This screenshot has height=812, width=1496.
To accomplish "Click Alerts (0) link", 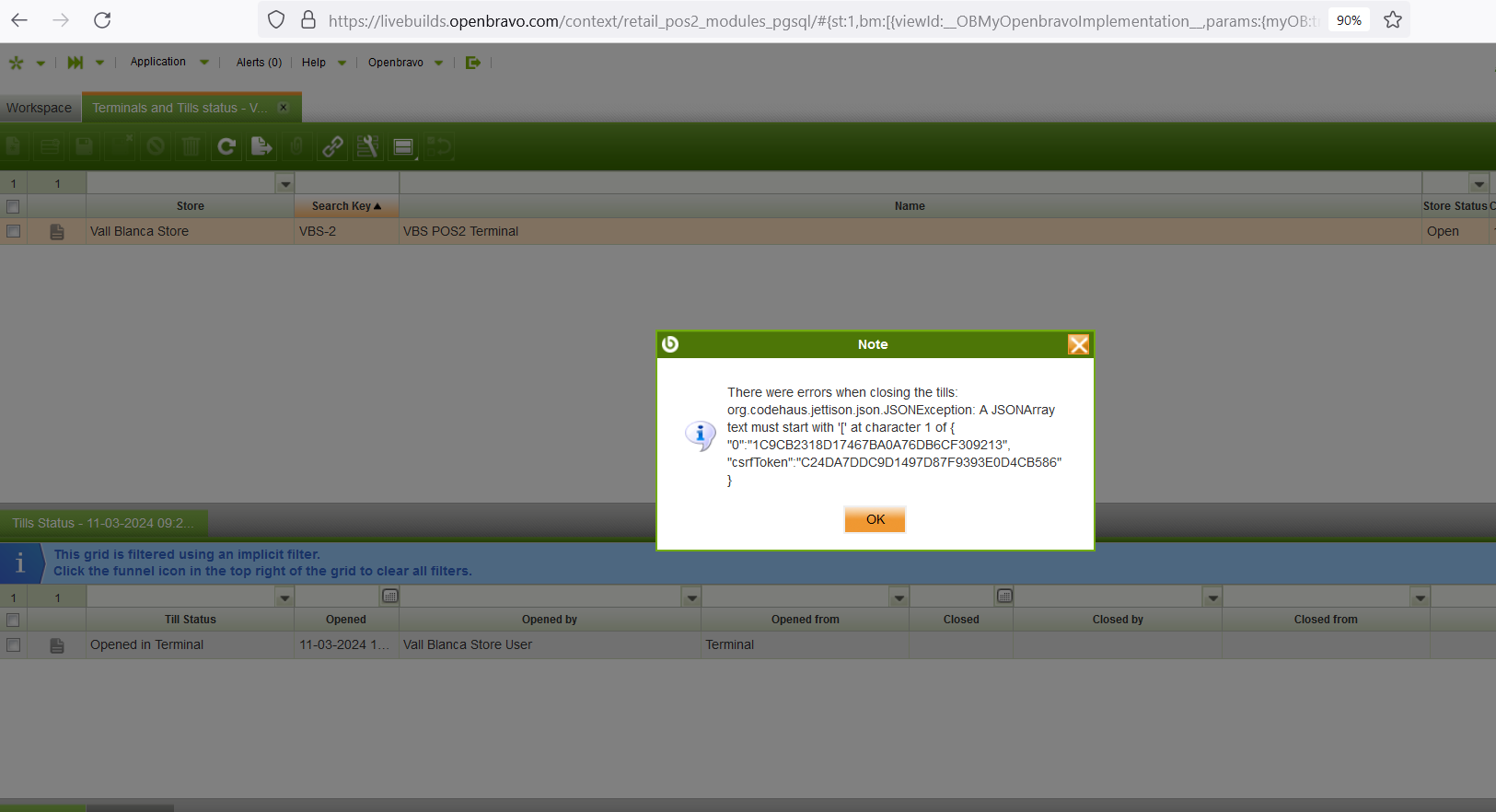I will click(259, 63).
